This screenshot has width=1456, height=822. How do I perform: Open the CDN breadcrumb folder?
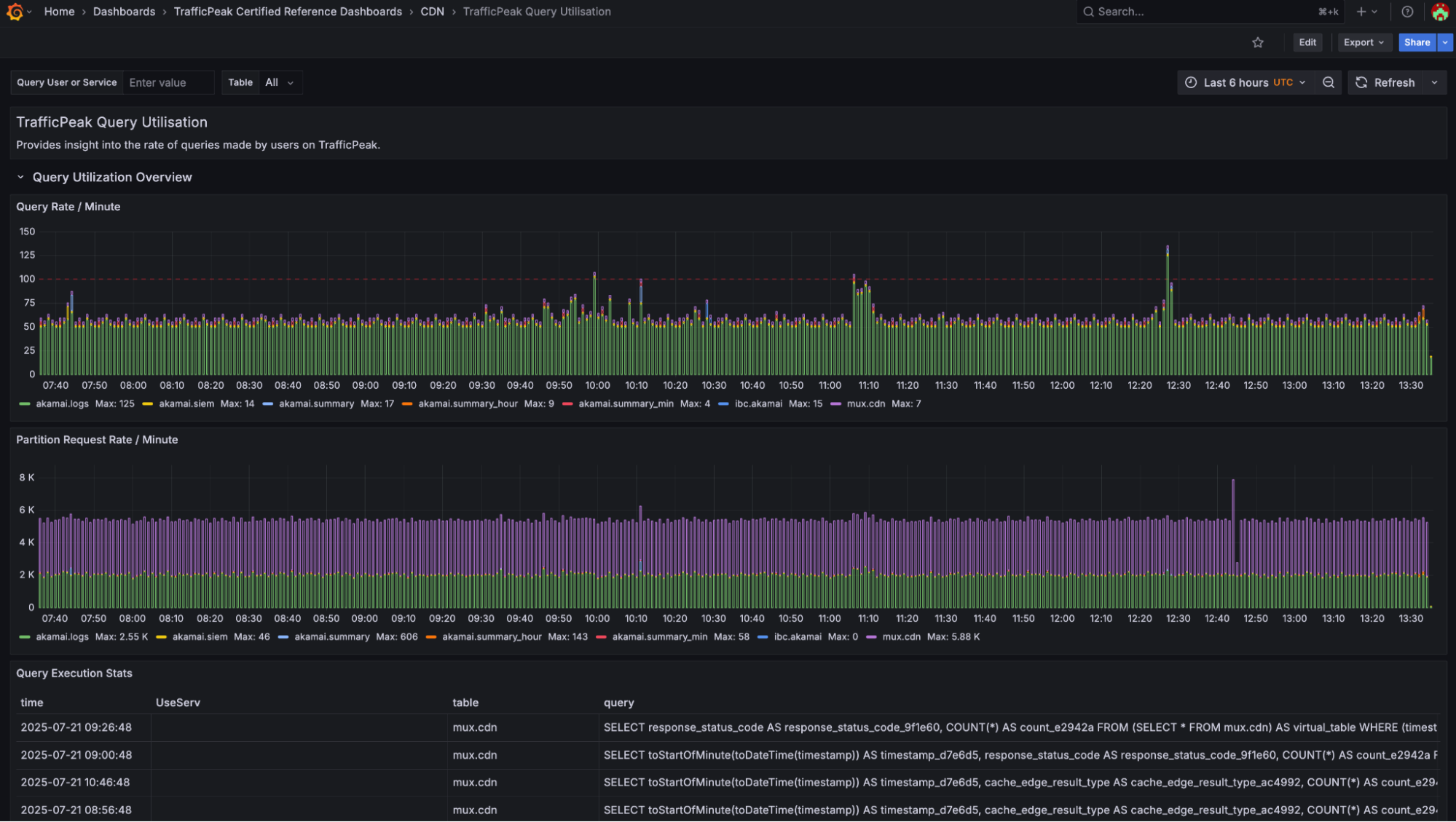[432, 12]
